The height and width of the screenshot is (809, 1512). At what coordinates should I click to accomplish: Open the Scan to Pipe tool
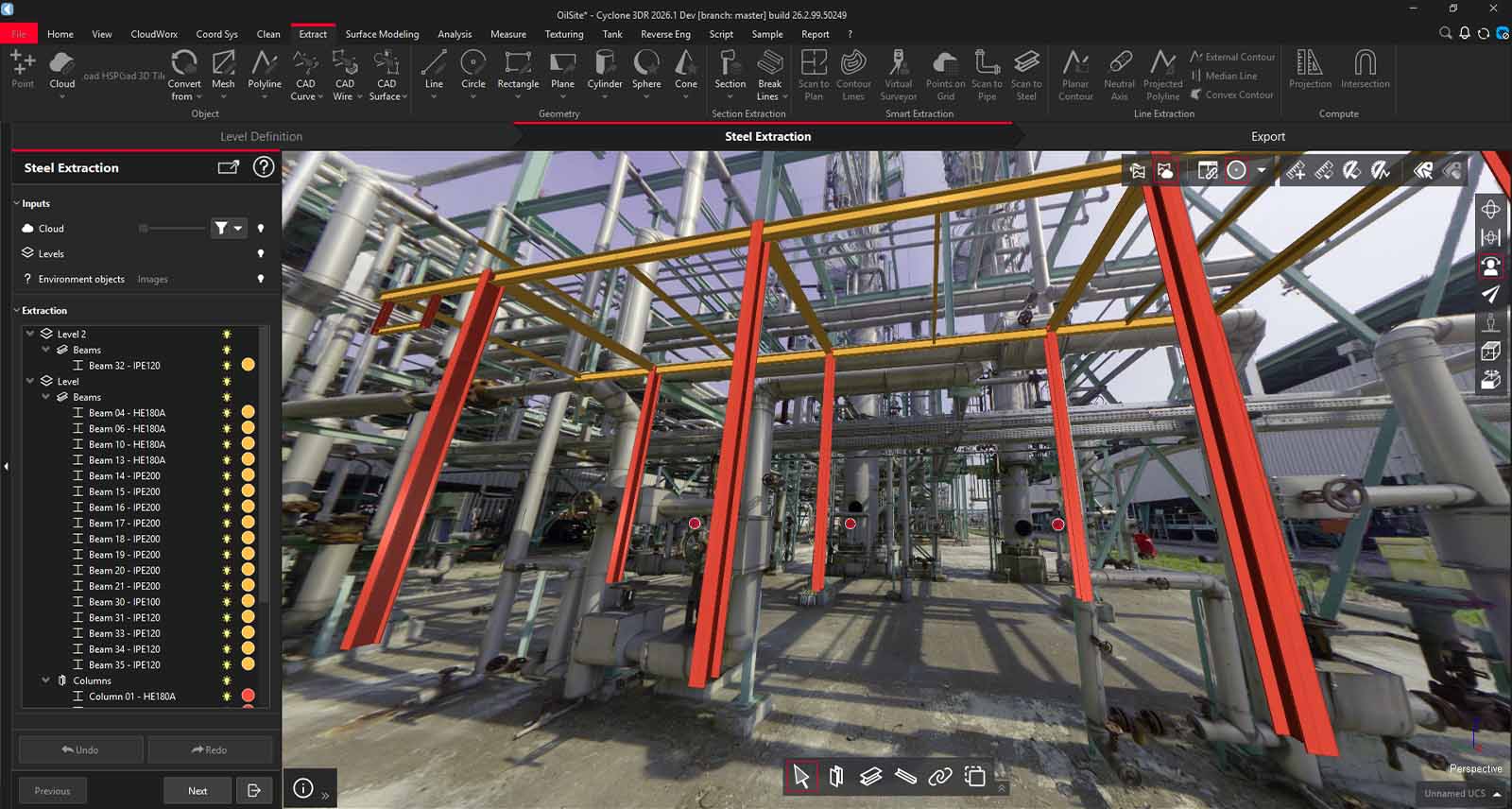(987, 76)
